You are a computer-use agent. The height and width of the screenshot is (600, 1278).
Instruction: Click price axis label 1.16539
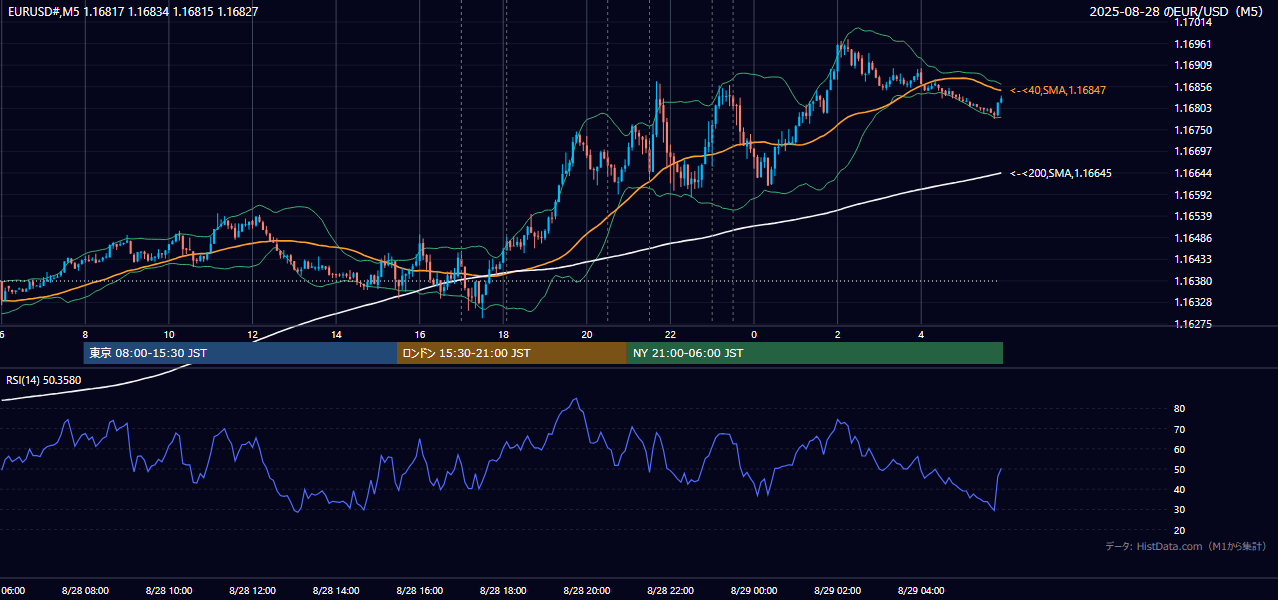pyautogui.click(x=1192, y=216)
